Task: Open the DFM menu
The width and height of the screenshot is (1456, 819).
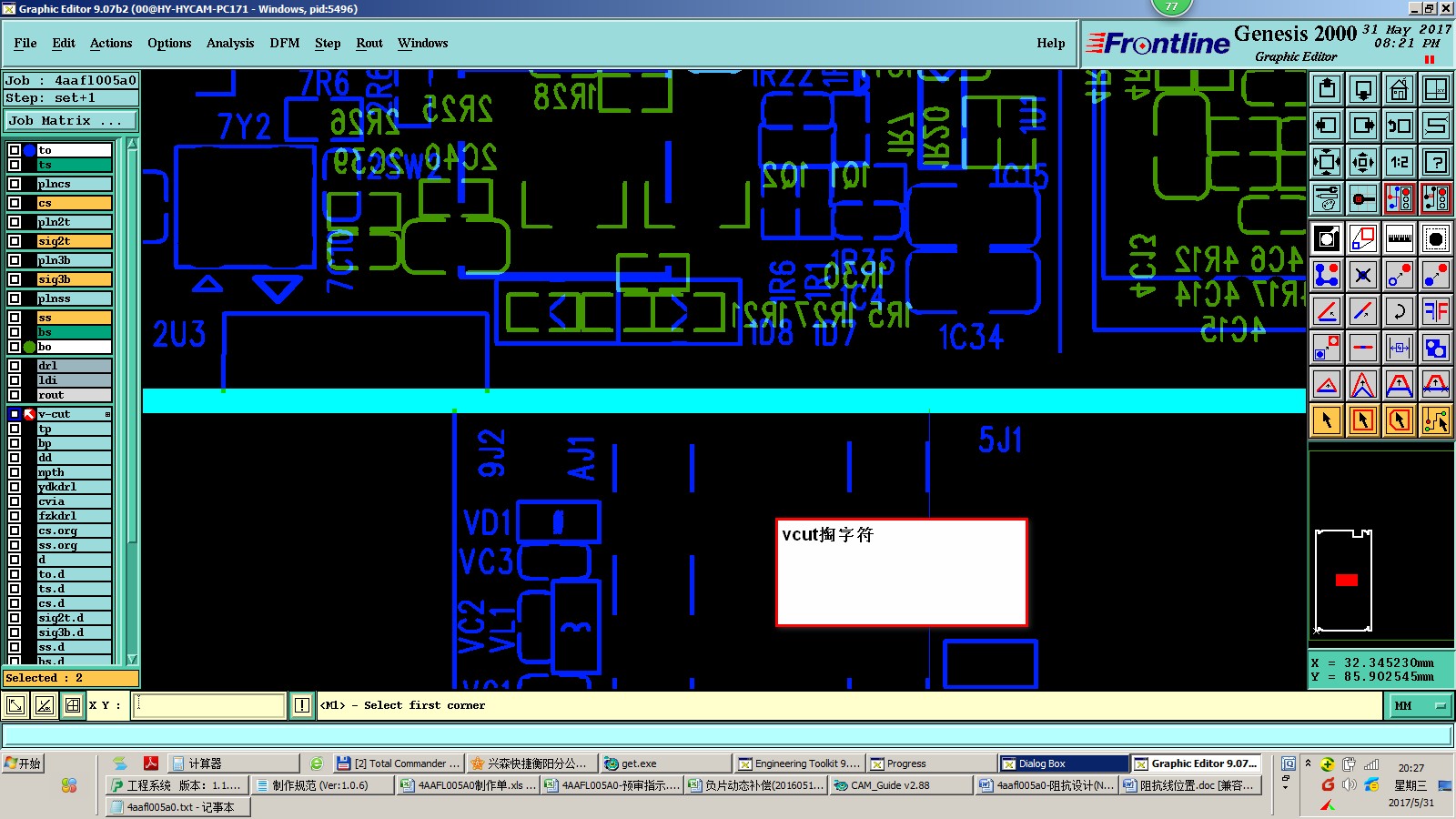Action: click(x=285, y=43)
